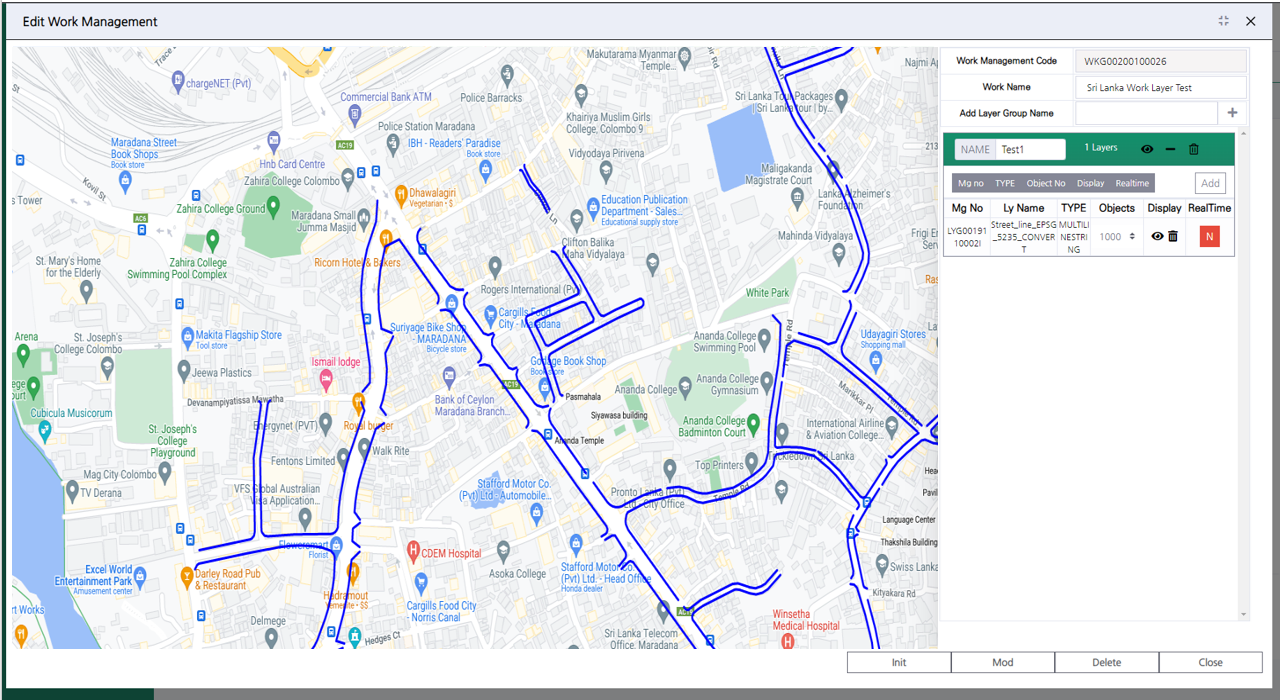The height and width of the screenshot is (700, 1280).
Task: Restore window size using the shrink icon
Action: 1224,21
